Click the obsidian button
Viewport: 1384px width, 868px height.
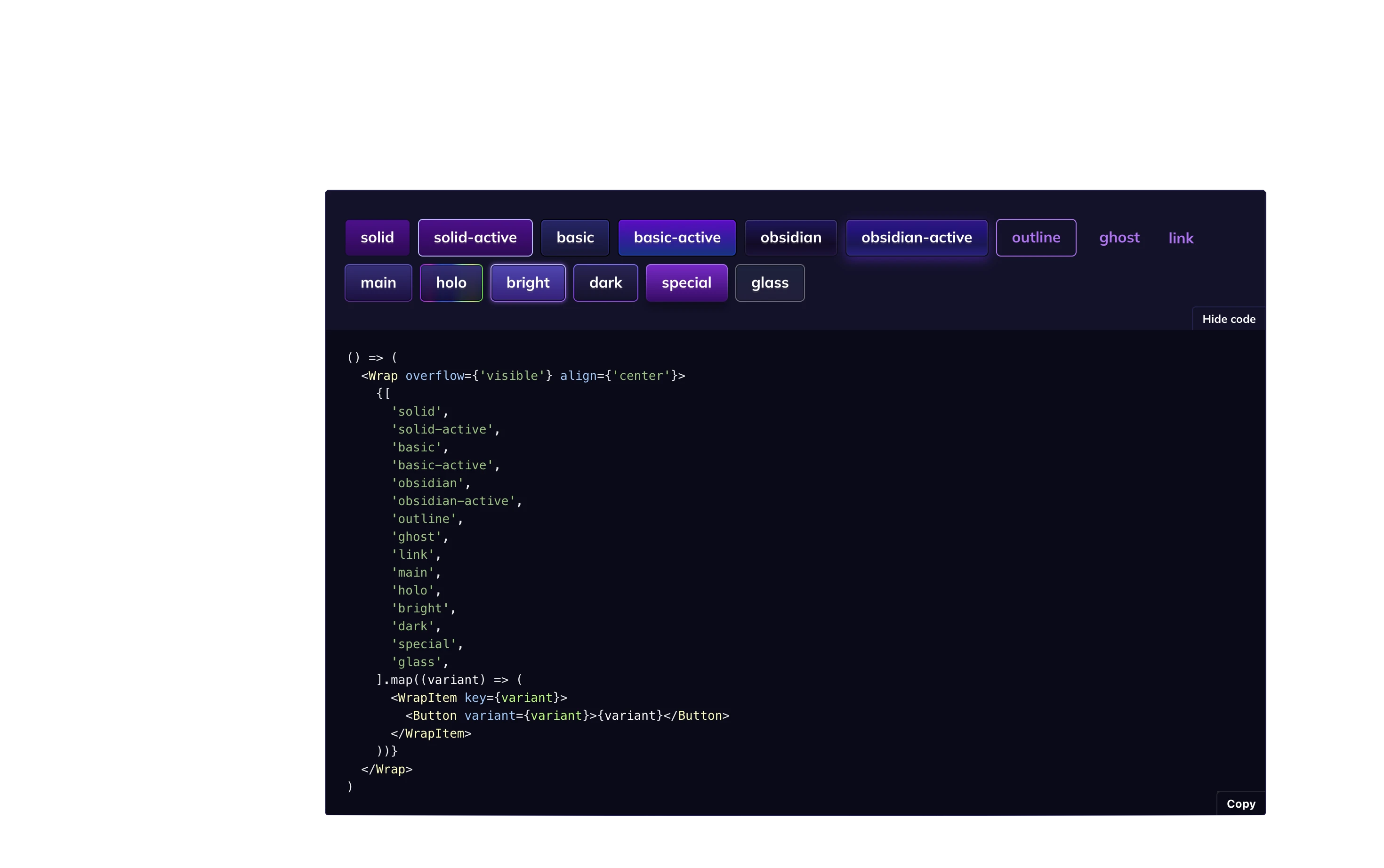tap(790, 238)
